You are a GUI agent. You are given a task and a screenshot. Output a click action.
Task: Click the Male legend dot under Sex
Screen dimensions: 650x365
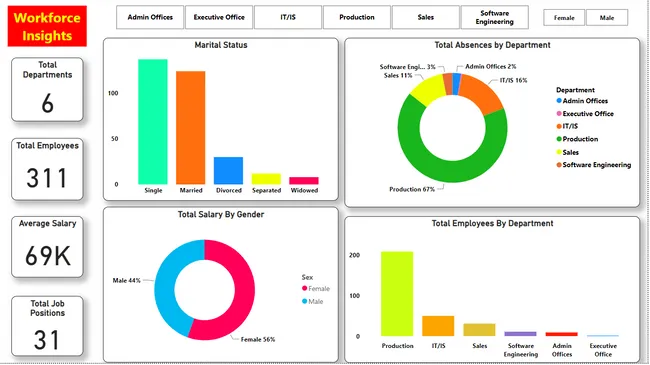pyautogui.click(x=304, y=301)
